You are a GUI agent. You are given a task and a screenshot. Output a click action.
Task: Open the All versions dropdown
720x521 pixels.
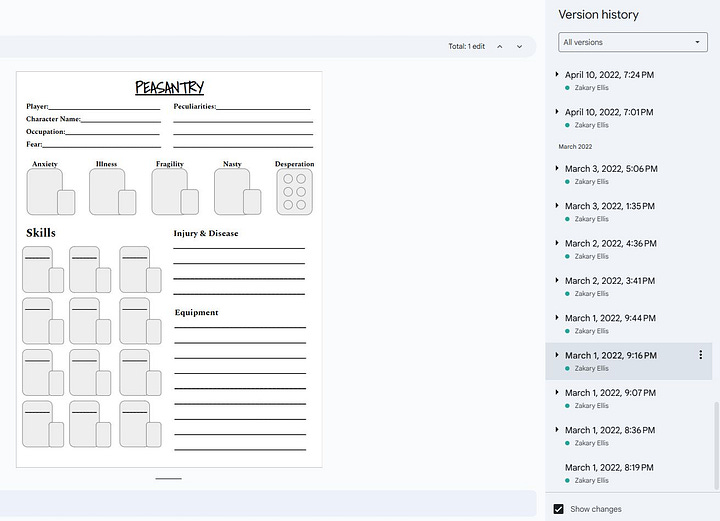click(x=633, y=42)
